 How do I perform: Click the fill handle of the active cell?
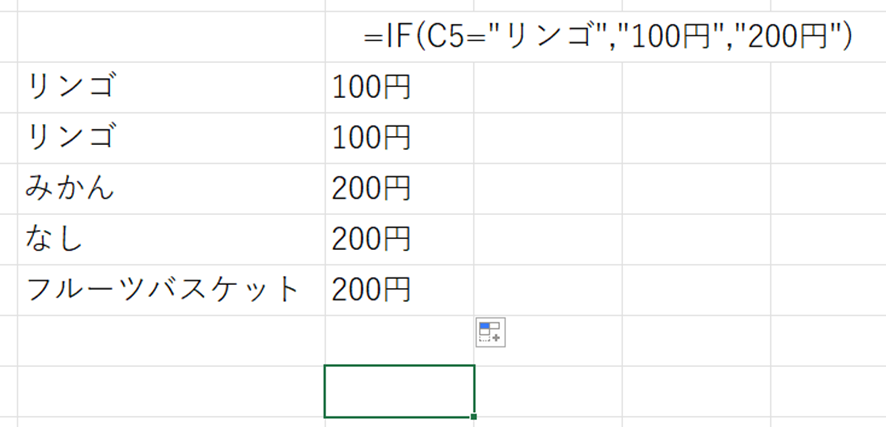tap(473, 416)
